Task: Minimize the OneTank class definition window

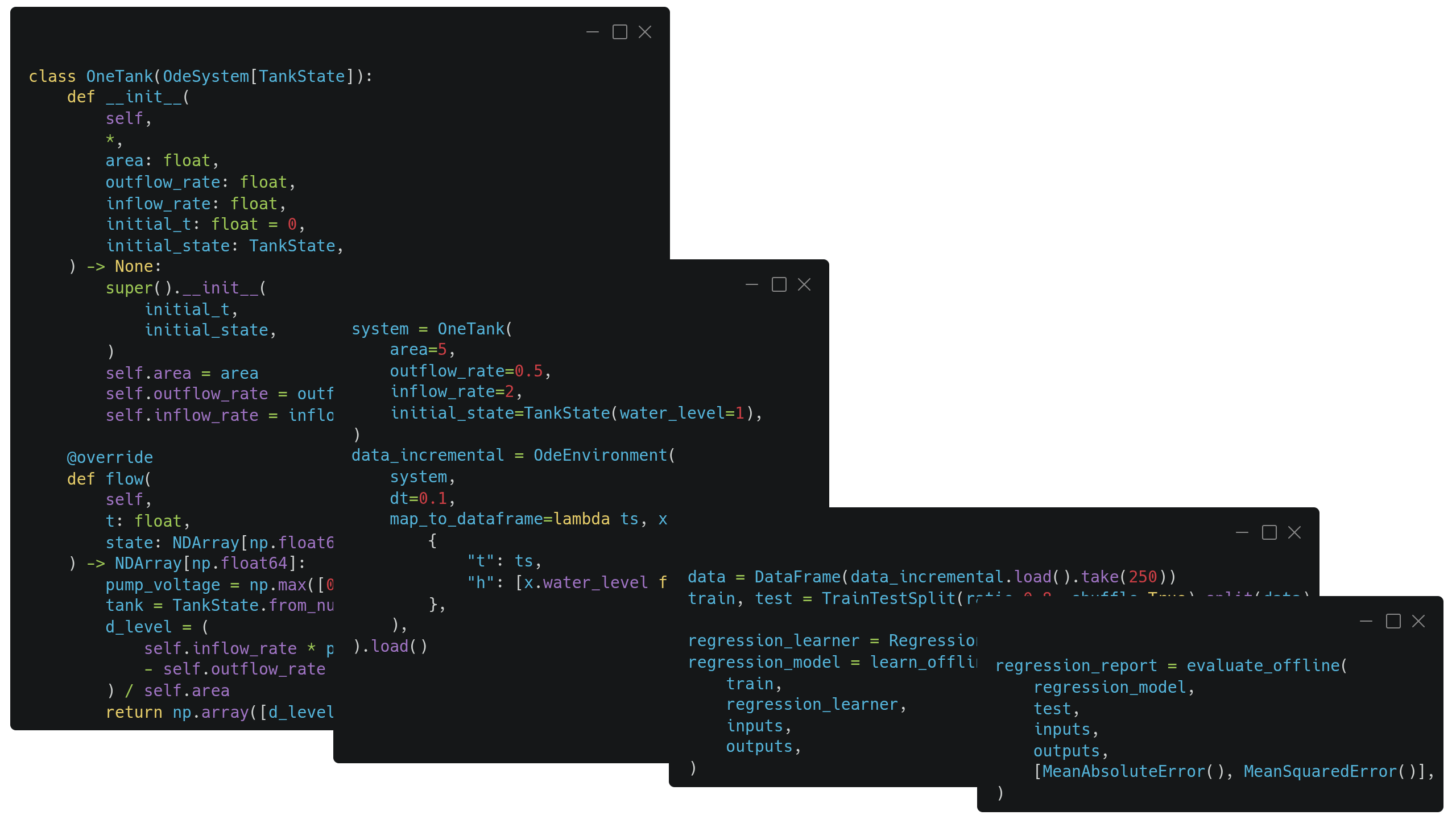Action: click(x=593, y=32)
